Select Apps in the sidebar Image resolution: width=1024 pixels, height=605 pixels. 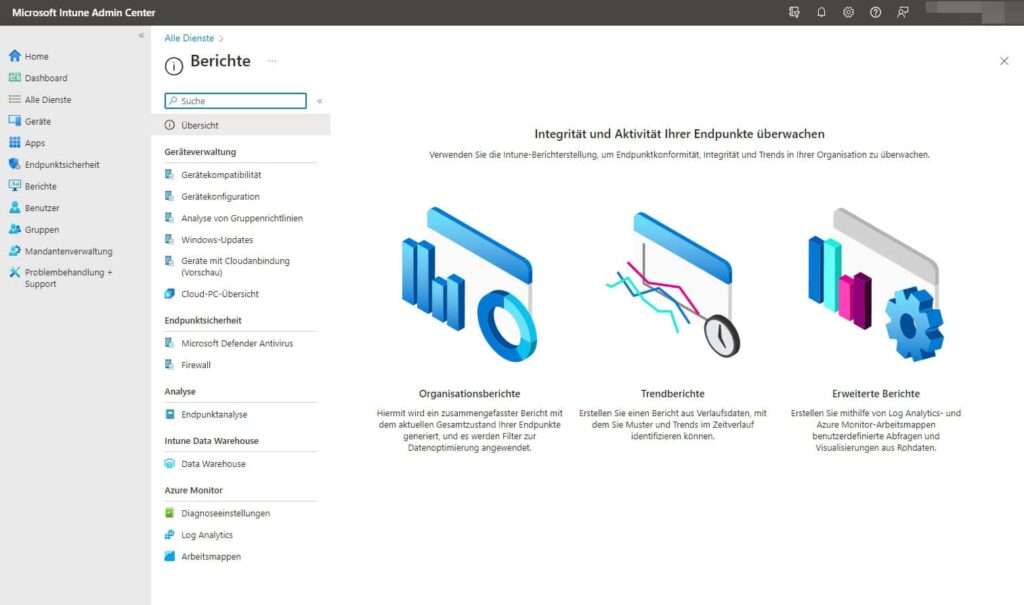[38, 141]
